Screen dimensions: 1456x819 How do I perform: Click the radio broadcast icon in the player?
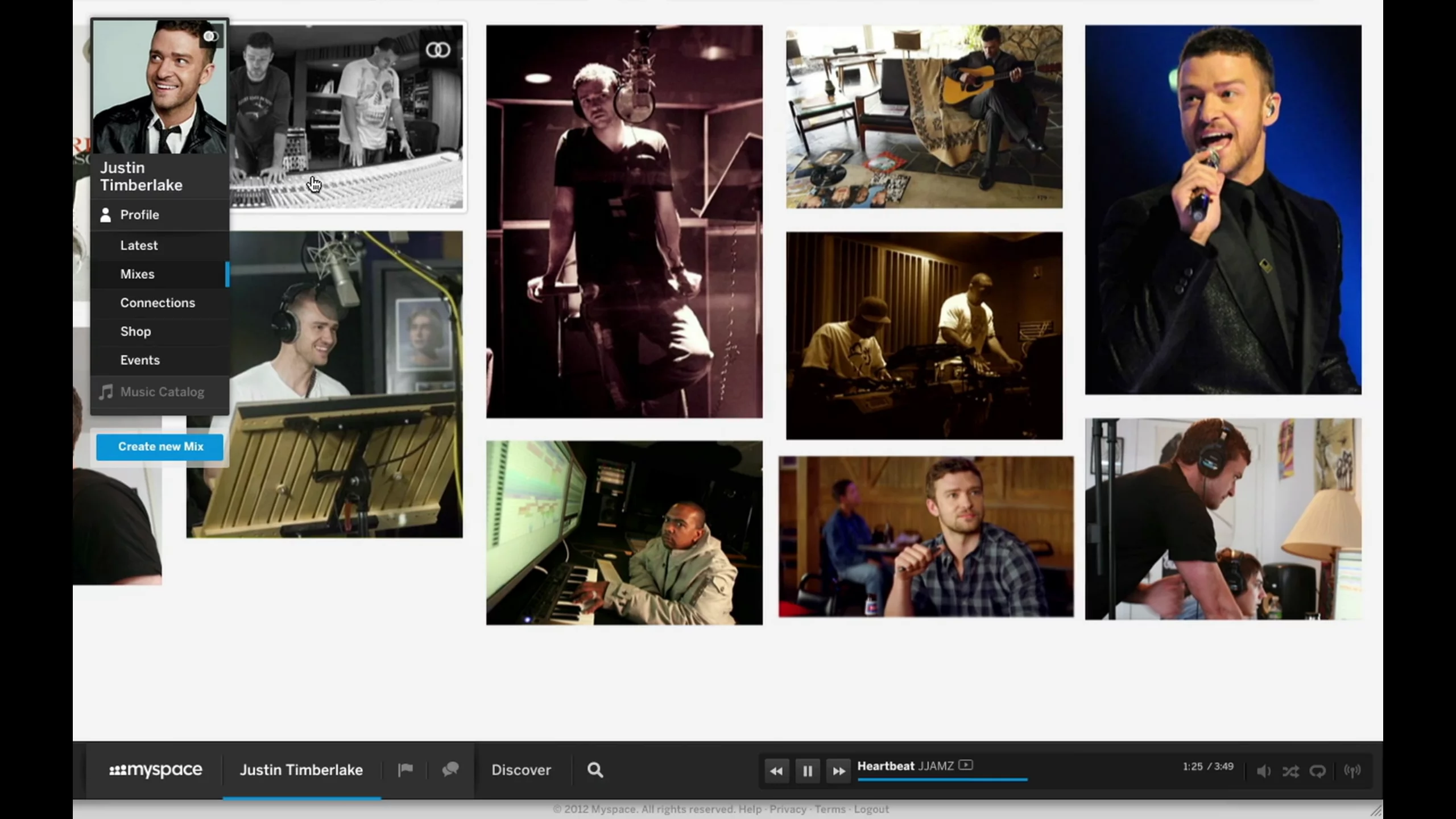pyautogui.click(x=1352, y=771)
